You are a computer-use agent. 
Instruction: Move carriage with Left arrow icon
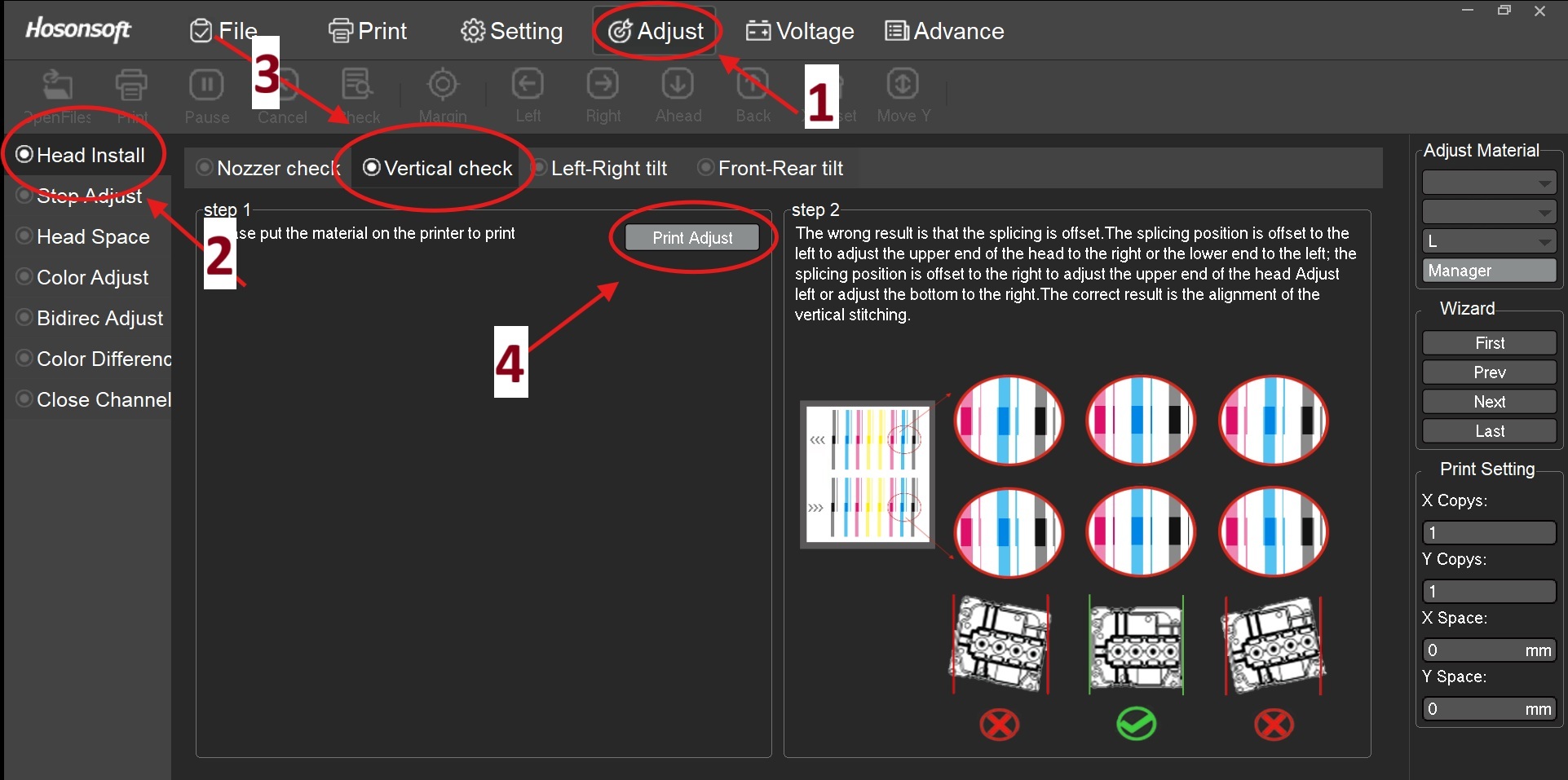(x=528, y=85)
